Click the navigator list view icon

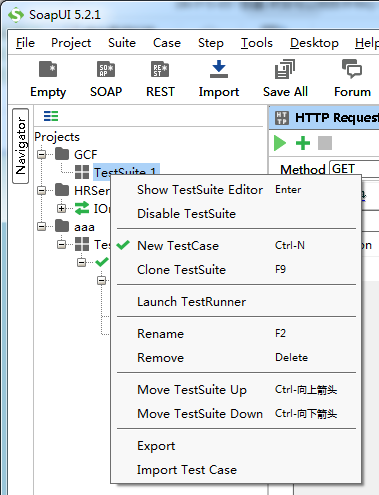(x=51, y=116)
